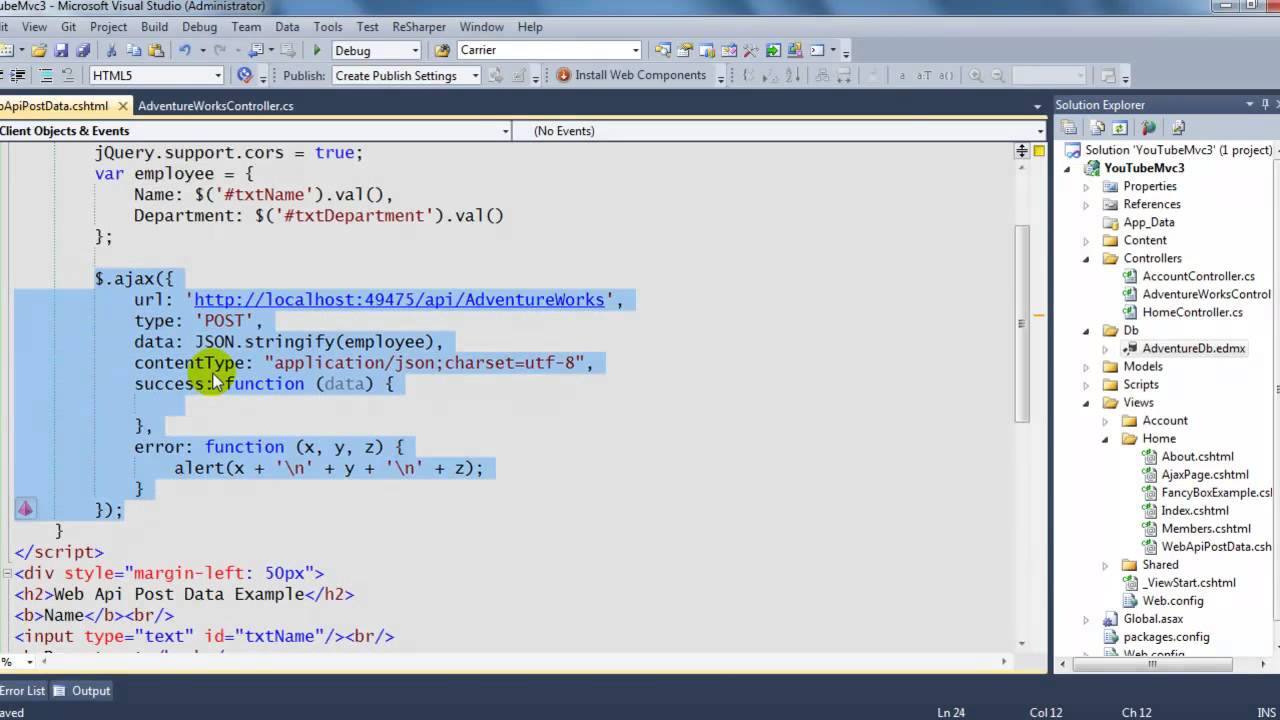Click the Extension Manager green arrow icon
This screenshot has width=1280, height=720.
(773, 50)
